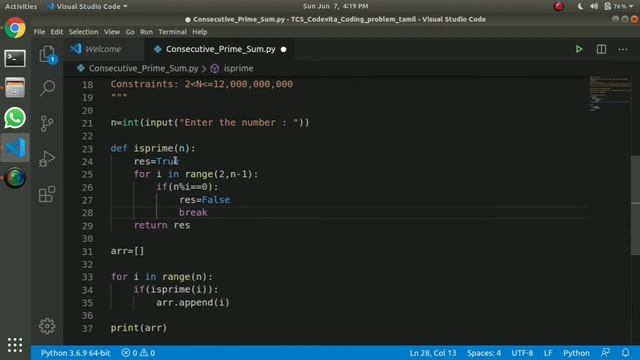This screenshot has height=360, width=640.
Task: Run the Python file with play button
Action: 579,49
